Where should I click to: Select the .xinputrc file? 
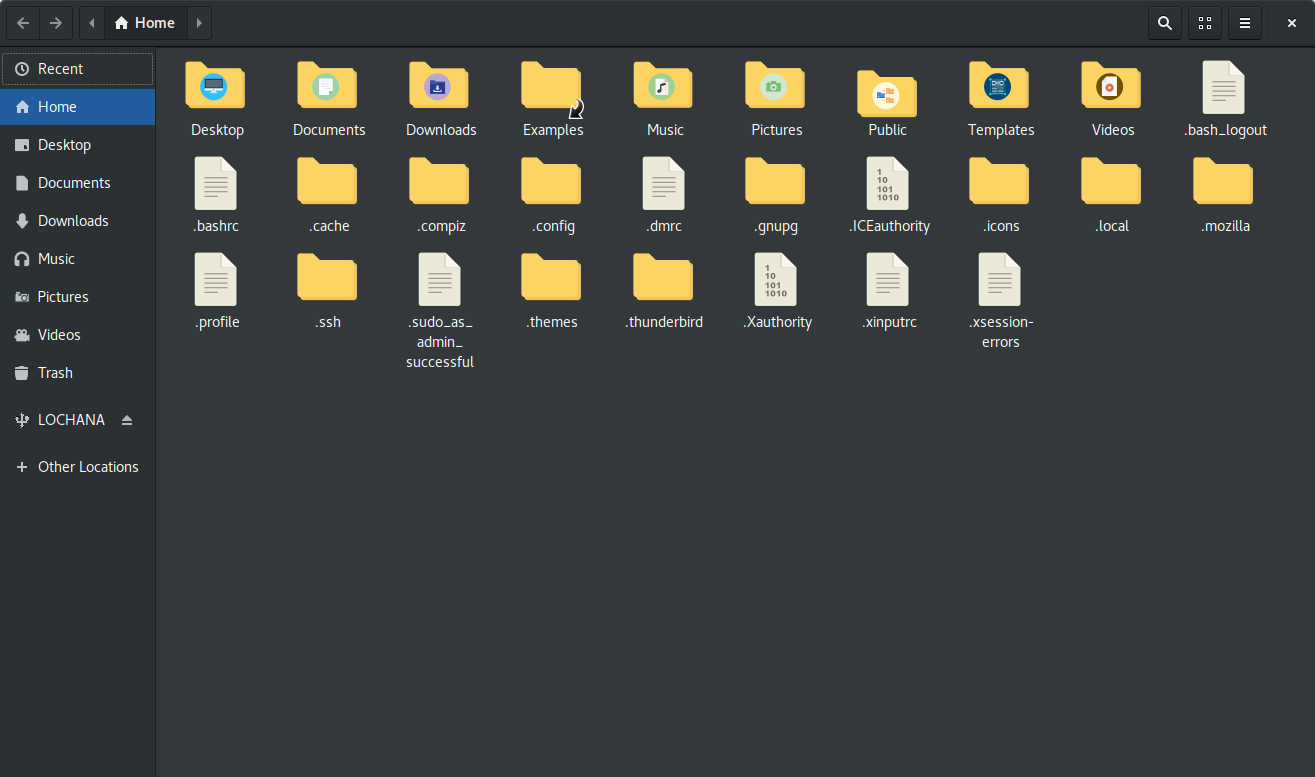click(887, 279)
